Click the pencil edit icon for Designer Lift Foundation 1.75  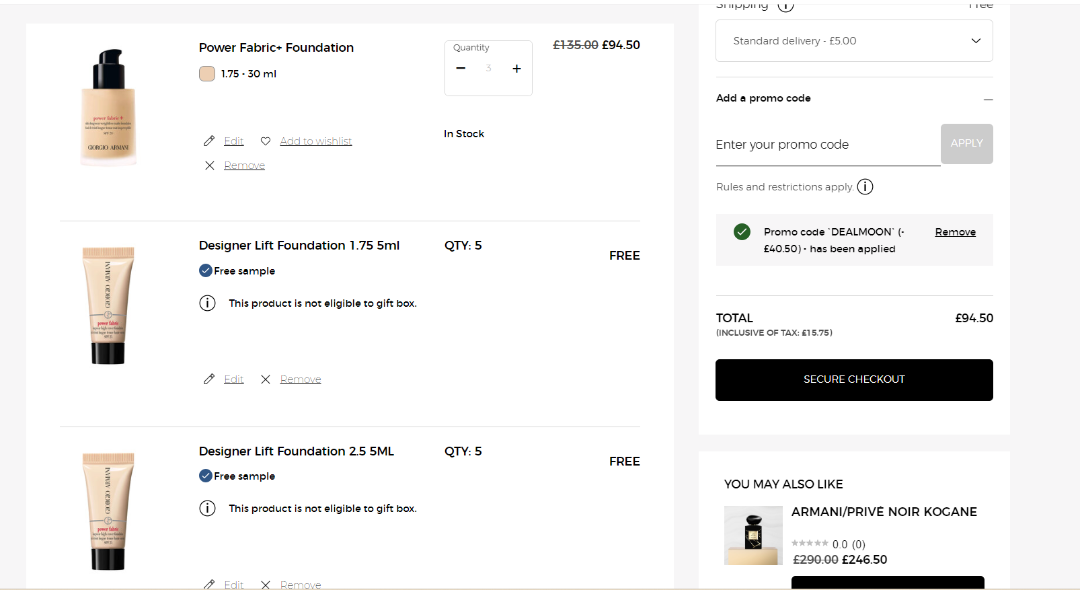(209, 379)
